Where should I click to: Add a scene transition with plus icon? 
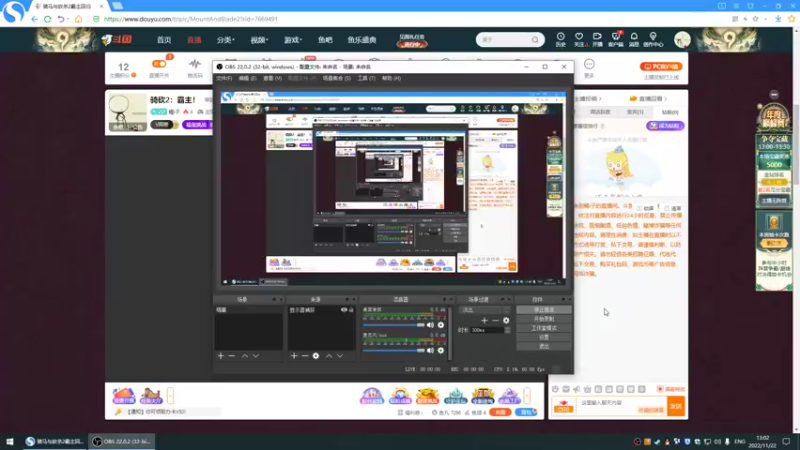click(484, 320)
